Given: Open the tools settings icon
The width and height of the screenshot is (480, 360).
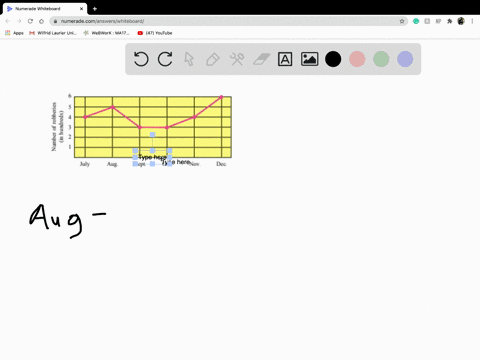Looking at the screenshot, I should [x=237, y=59].
